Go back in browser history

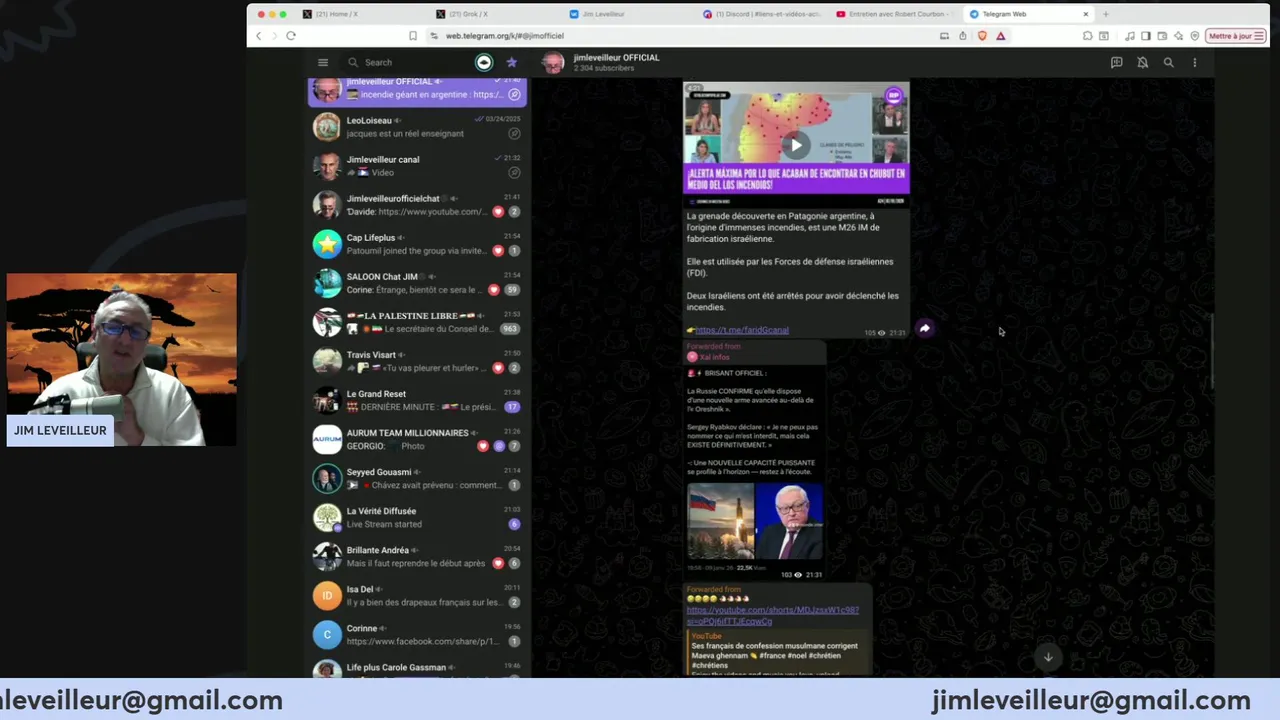pyautogui.click(x=258, y=36)
